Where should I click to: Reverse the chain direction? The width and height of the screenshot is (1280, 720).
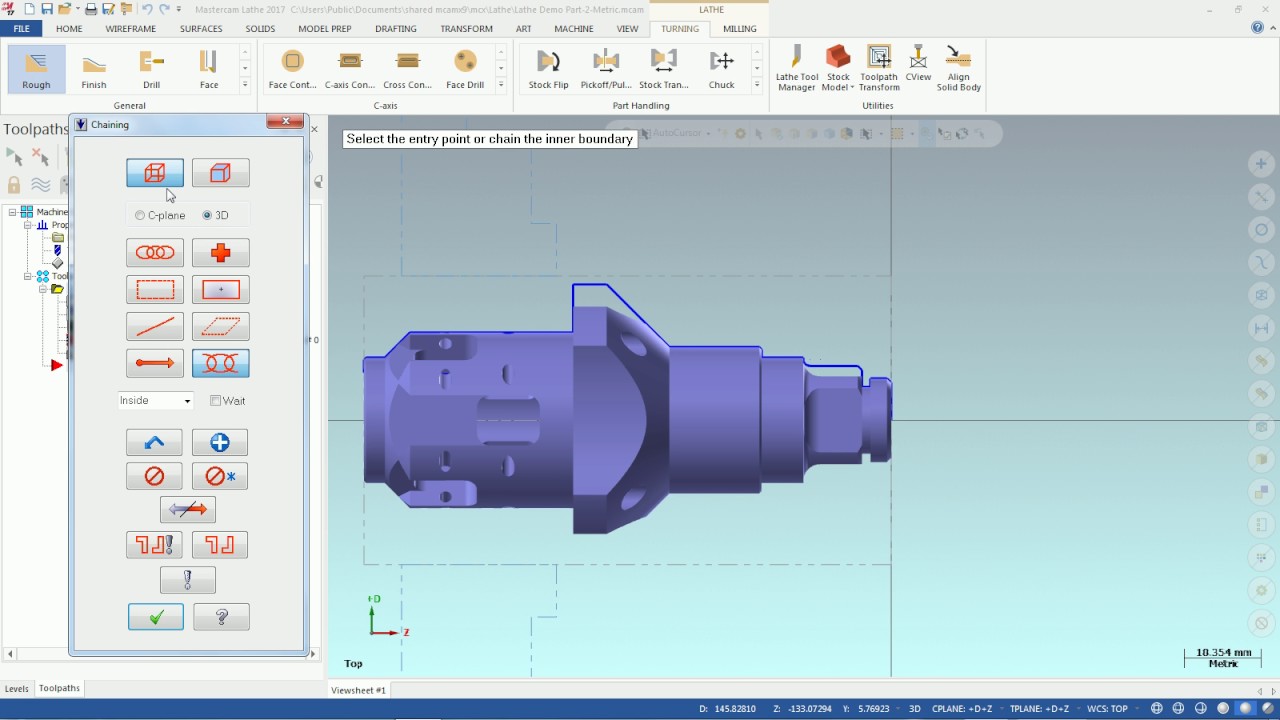(x=188, y=510)
